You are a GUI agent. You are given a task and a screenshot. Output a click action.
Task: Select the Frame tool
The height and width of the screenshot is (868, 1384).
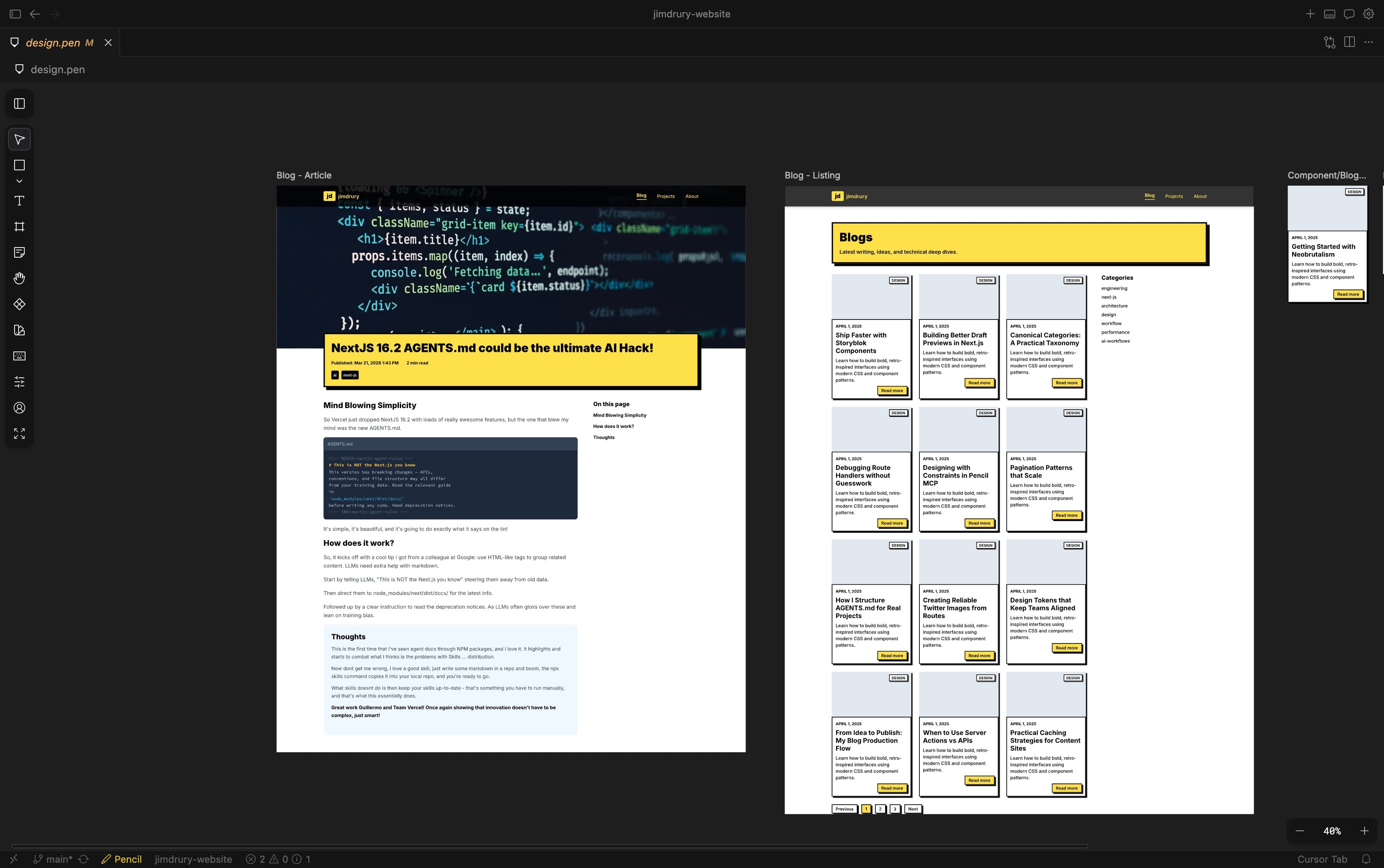pyautogui.click(x=19, y=226)
